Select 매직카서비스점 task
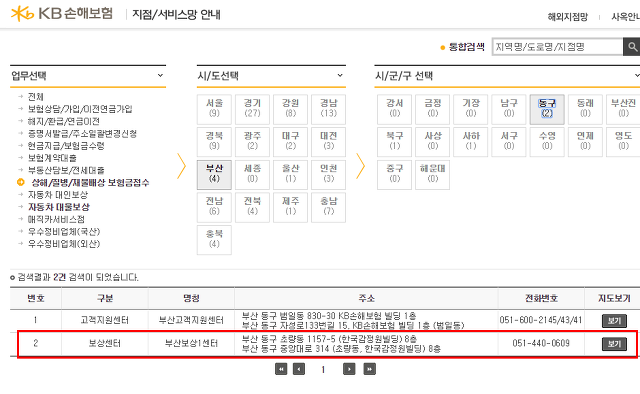 coord(56,219)
